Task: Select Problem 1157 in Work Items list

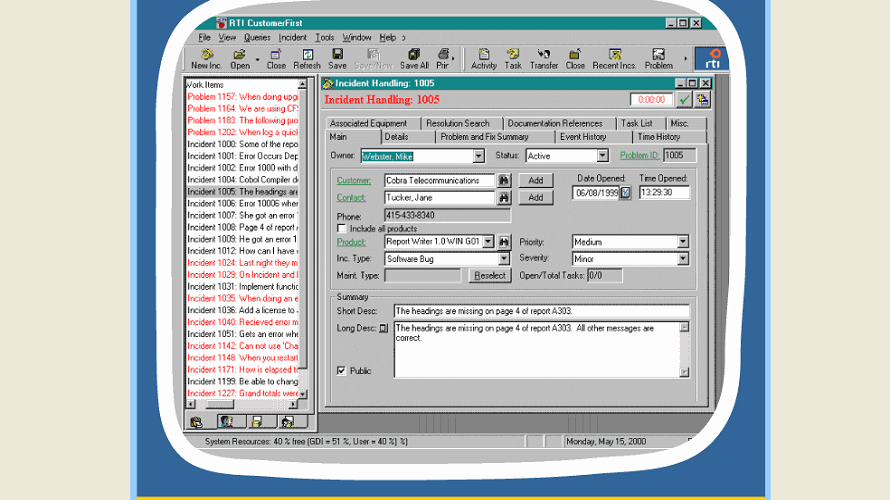Action: pyautogui.click(x=242, y=97)
